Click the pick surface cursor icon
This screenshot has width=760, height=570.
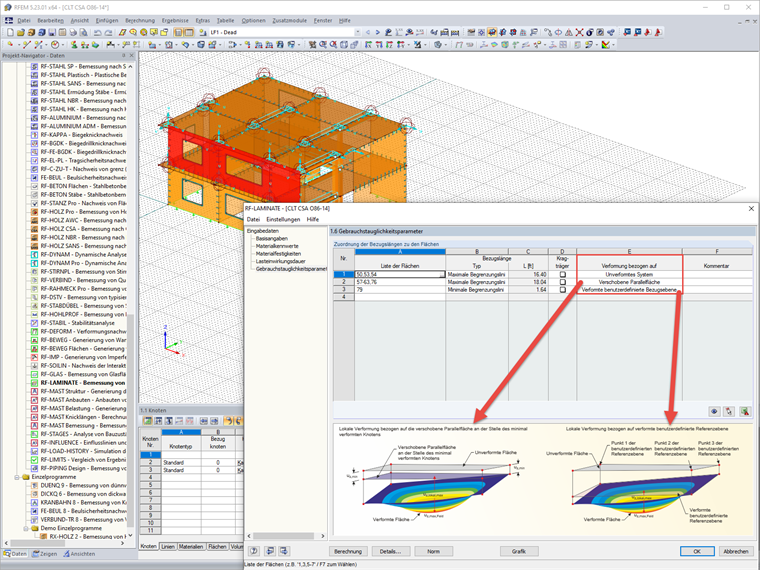point(729,412)
